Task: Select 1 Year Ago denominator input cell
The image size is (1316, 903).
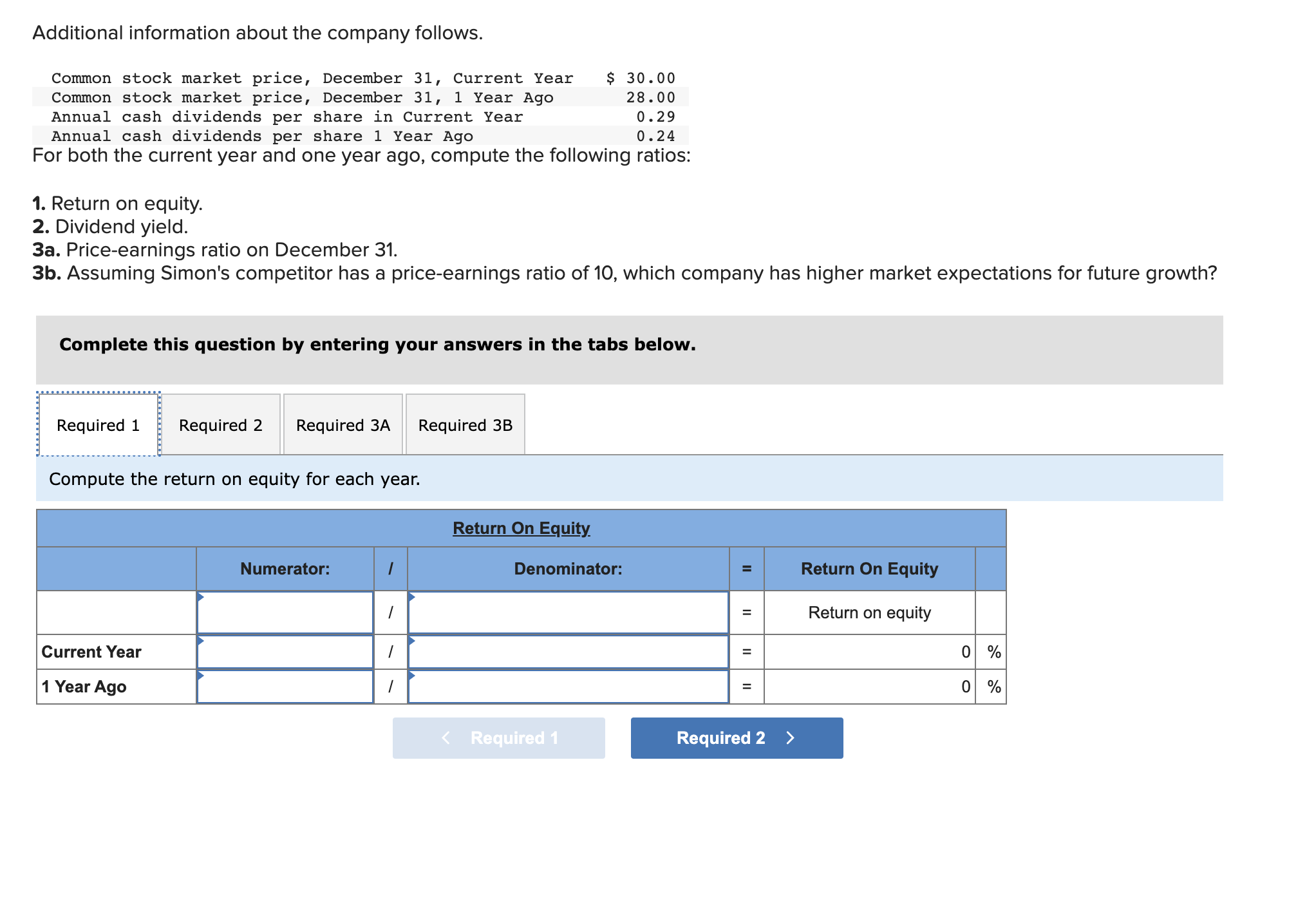Action: [x=568, y=687]
